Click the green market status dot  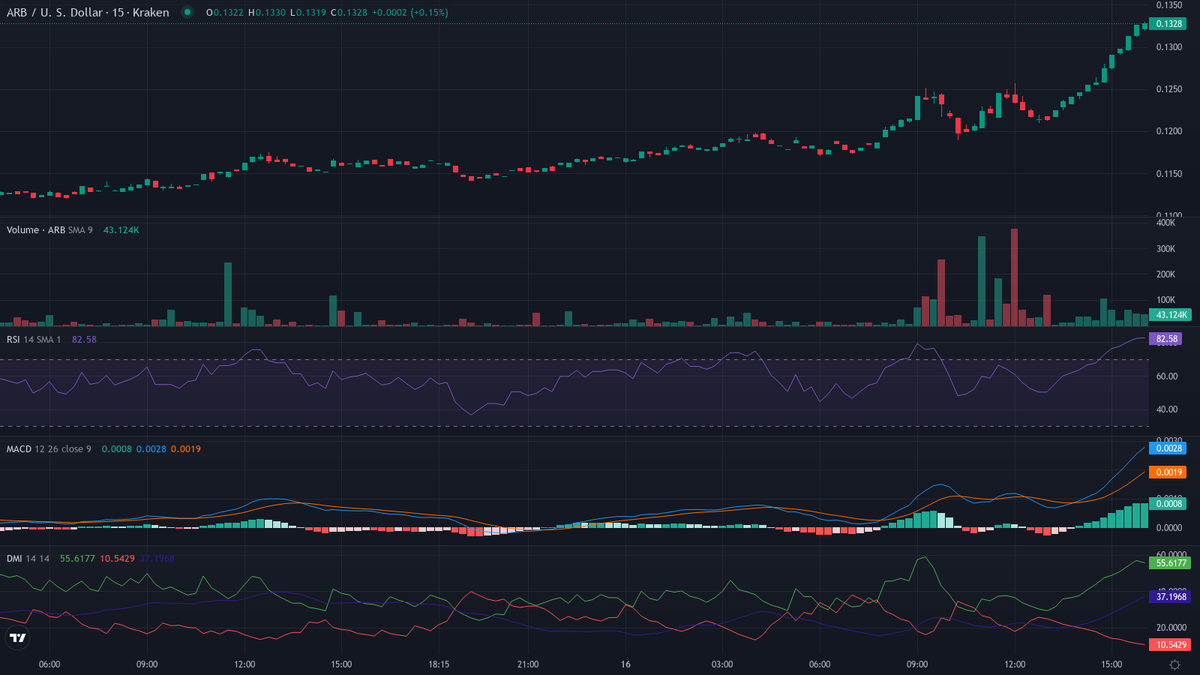187,12
